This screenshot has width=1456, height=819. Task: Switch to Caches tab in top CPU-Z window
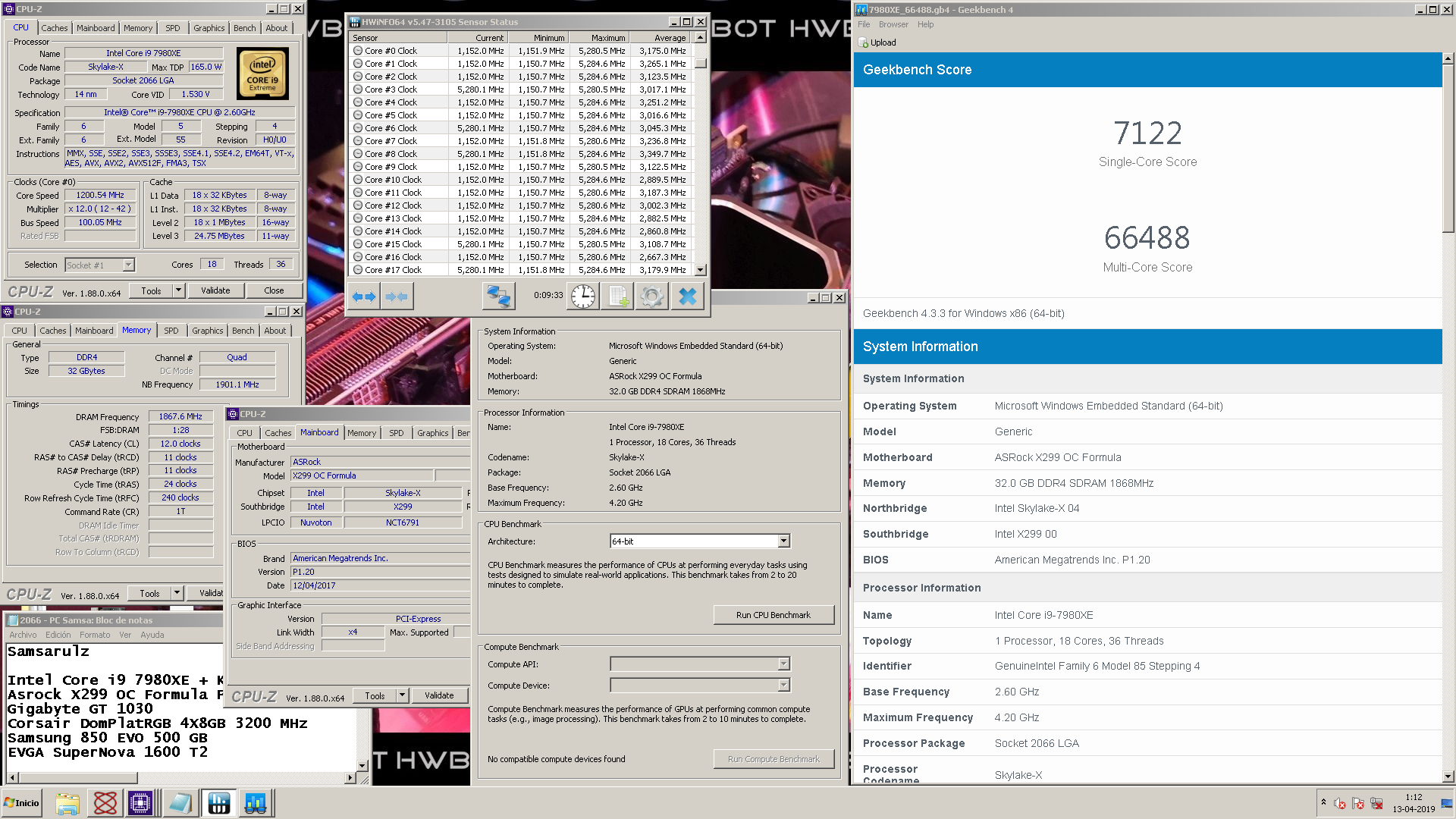pos(54,28)
